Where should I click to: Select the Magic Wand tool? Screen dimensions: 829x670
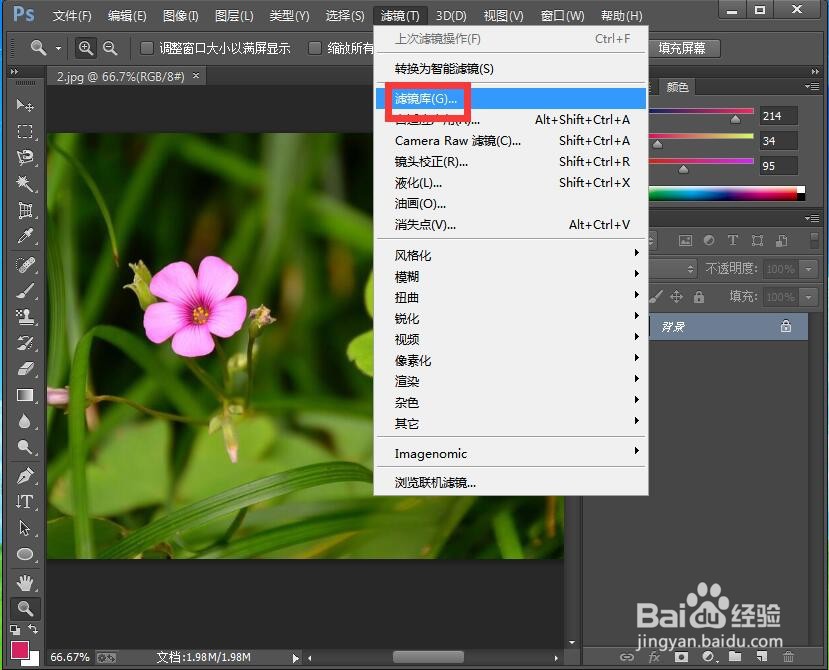(25, 183)
